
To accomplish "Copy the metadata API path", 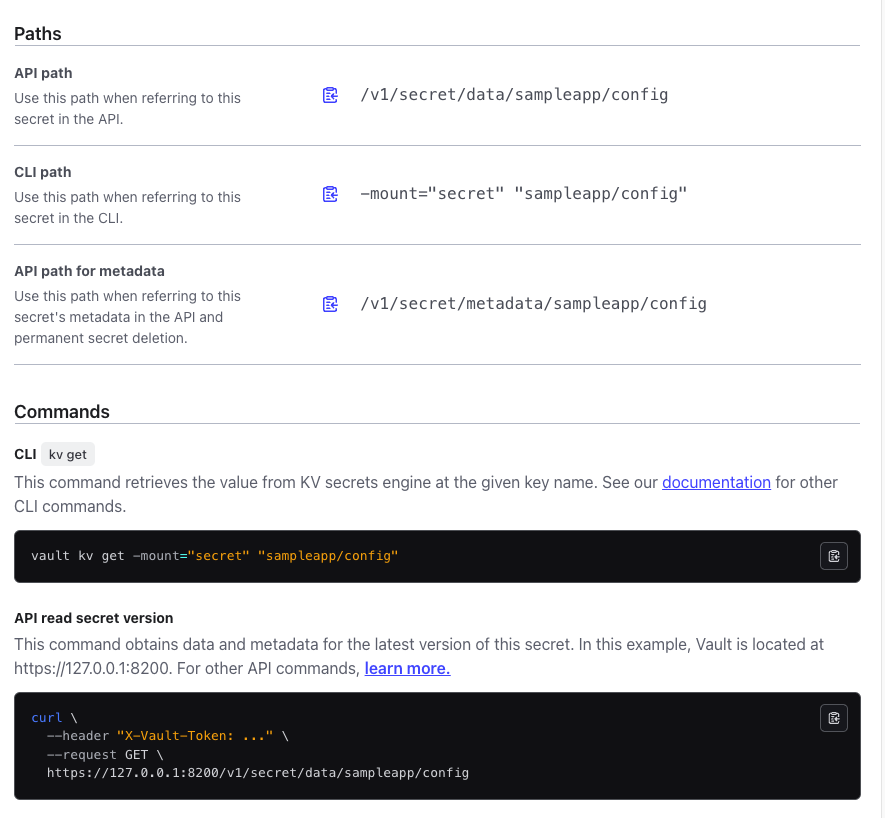I will 330,304.
